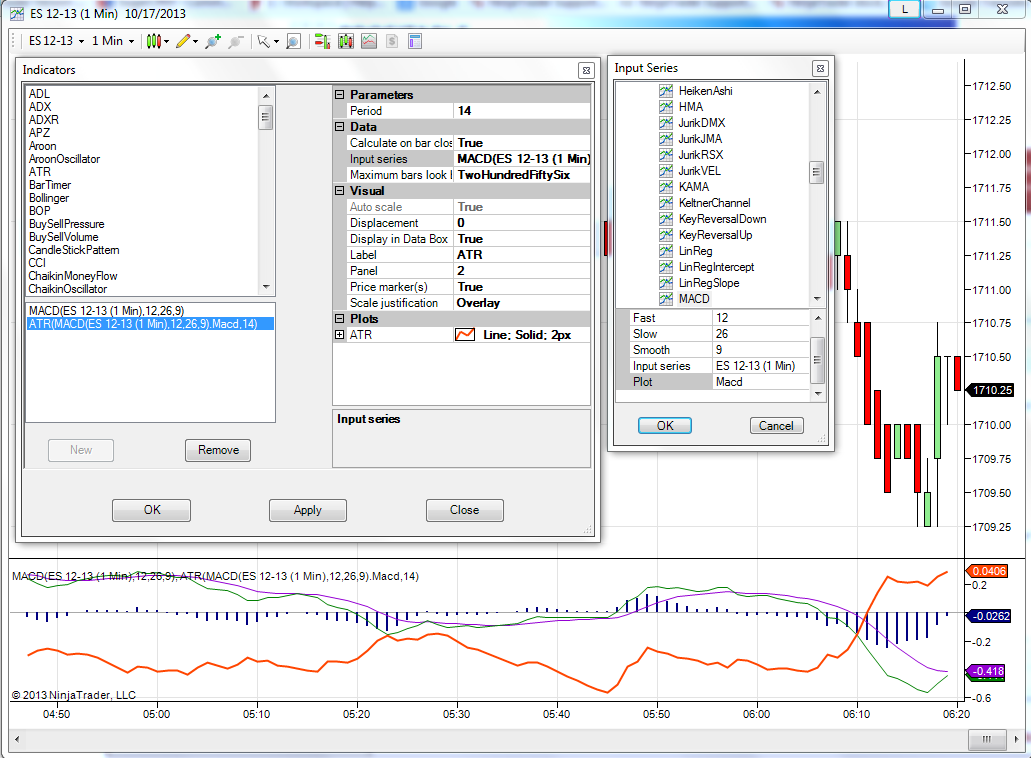Click the L link button in title bar
The image size is (1031, 758).
pos(905,9)
